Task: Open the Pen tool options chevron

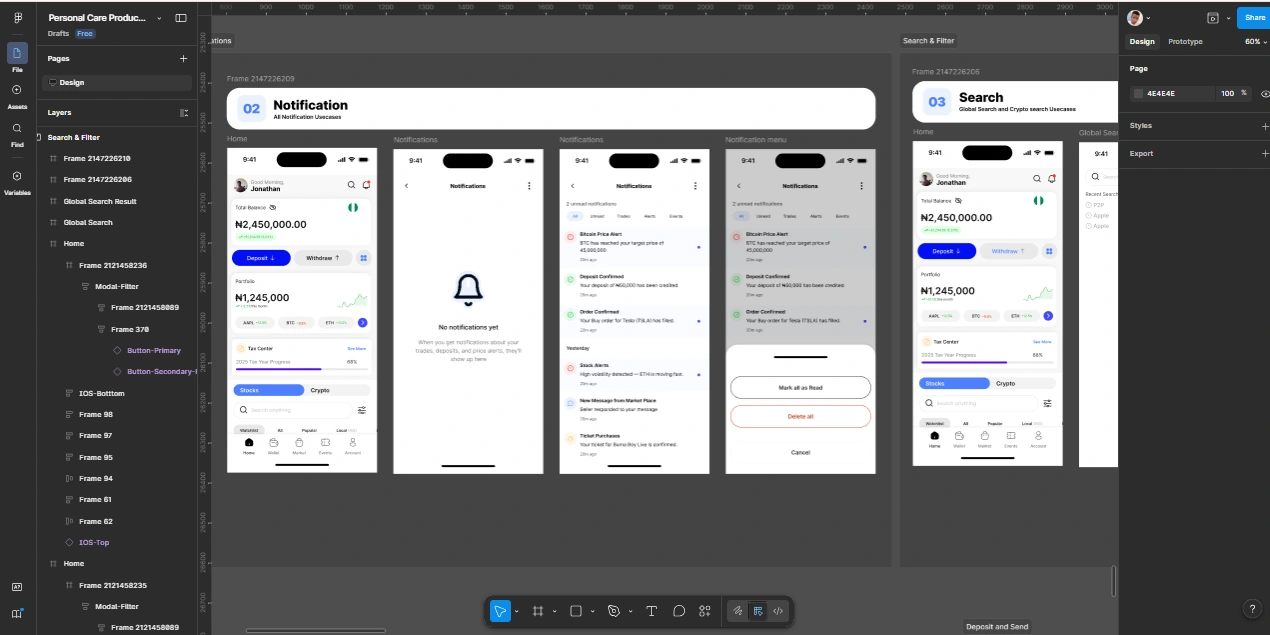Action: [x=630, y=611]
